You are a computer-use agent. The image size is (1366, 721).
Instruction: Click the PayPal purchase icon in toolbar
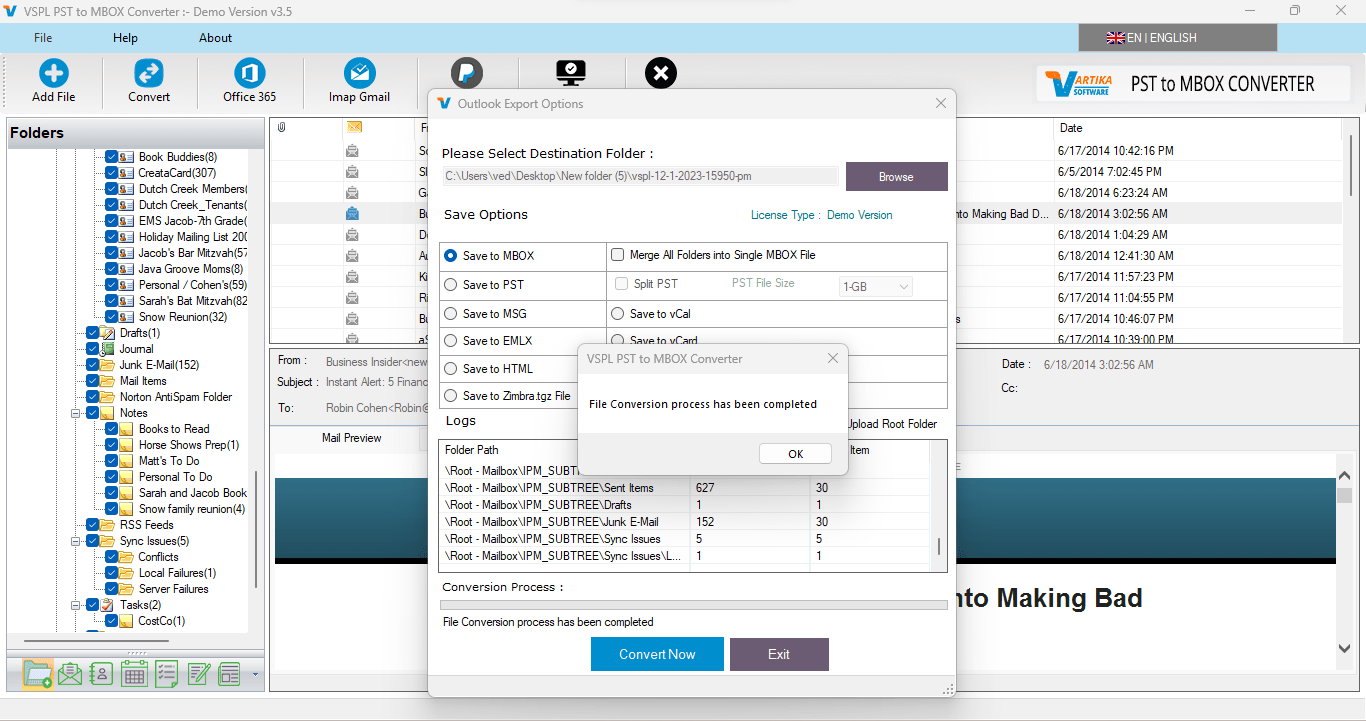click(467, 73)
